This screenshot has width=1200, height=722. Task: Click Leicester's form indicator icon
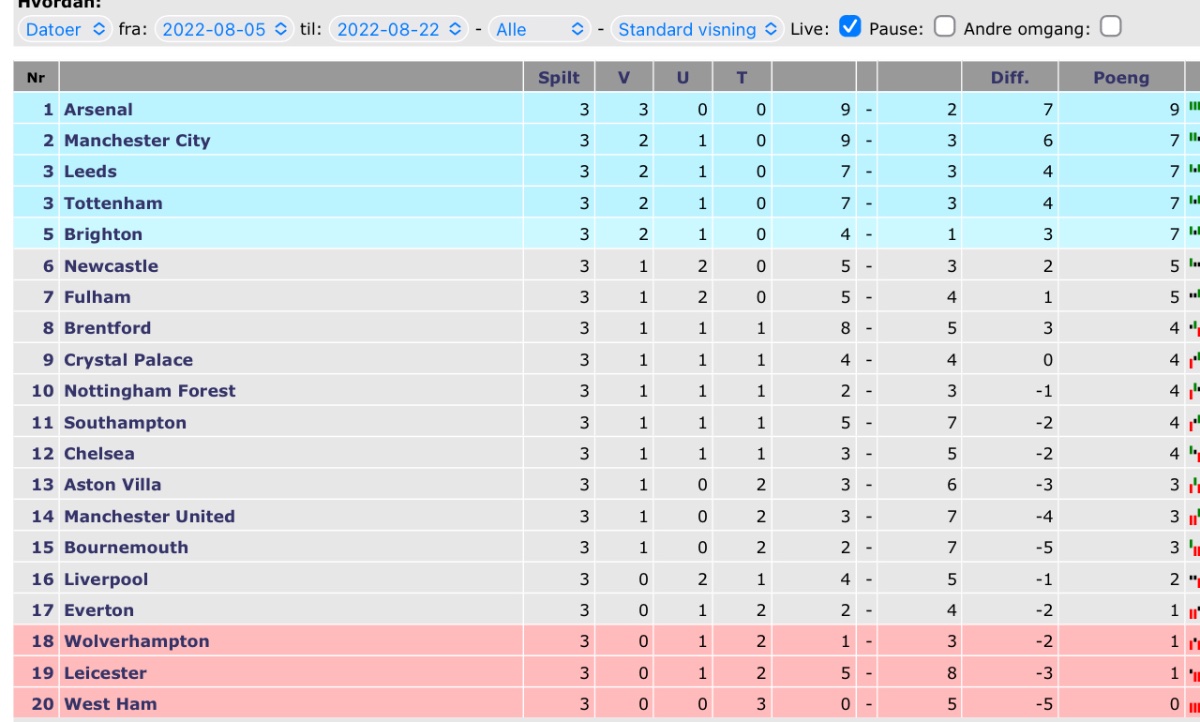[1194, 674]
